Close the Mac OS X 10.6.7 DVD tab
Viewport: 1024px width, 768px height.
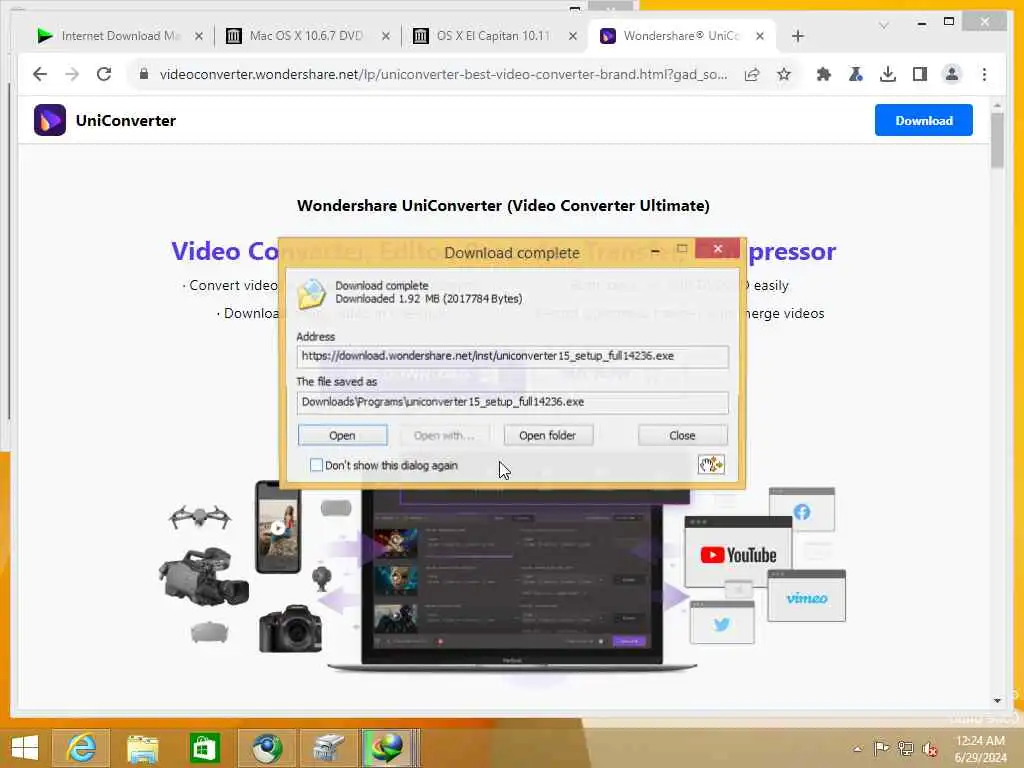[x=386, y=36]
